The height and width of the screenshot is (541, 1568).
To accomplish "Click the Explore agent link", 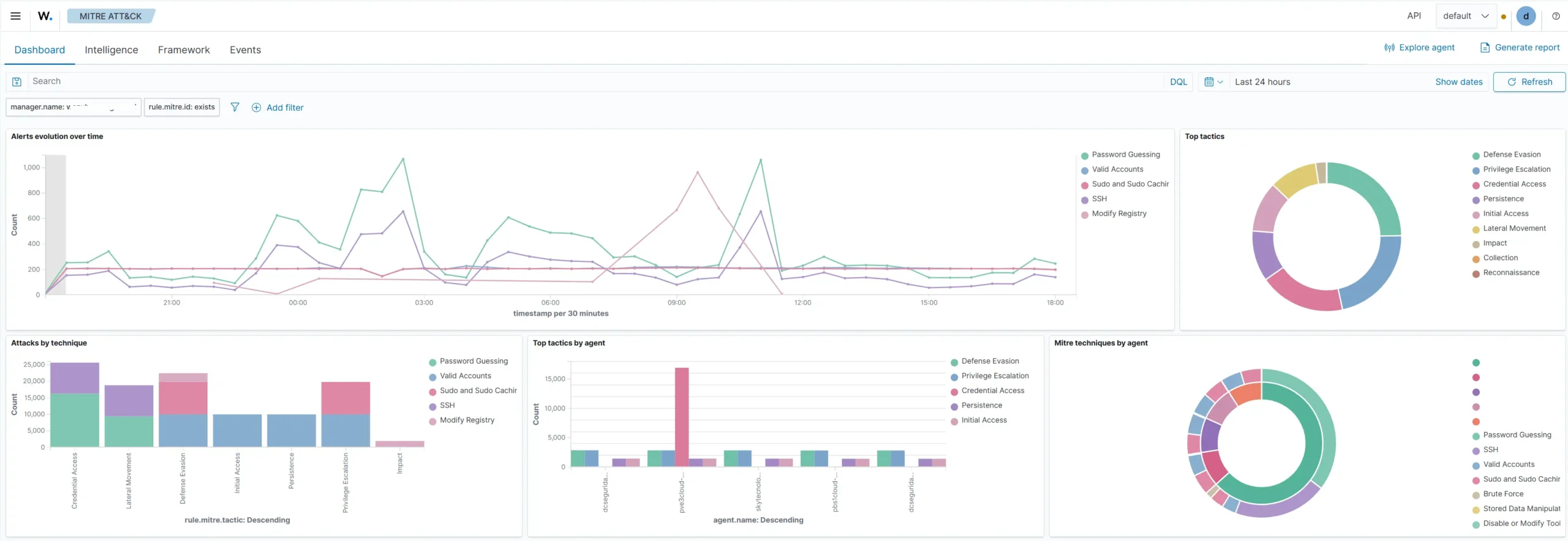I will 1419,47.
